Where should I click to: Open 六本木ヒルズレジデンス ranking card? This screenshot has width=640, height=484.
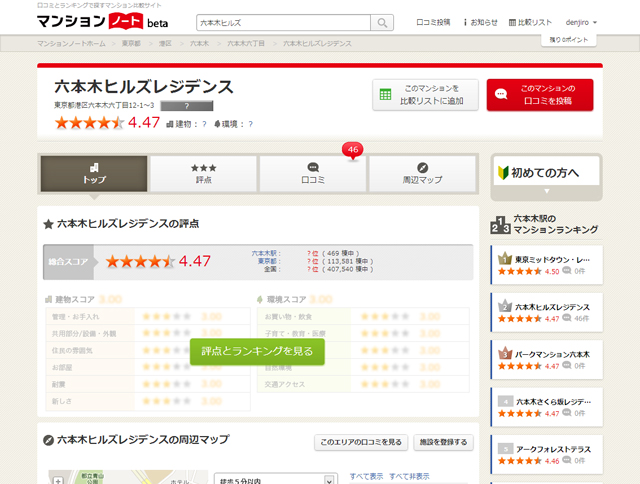(547, 312)
